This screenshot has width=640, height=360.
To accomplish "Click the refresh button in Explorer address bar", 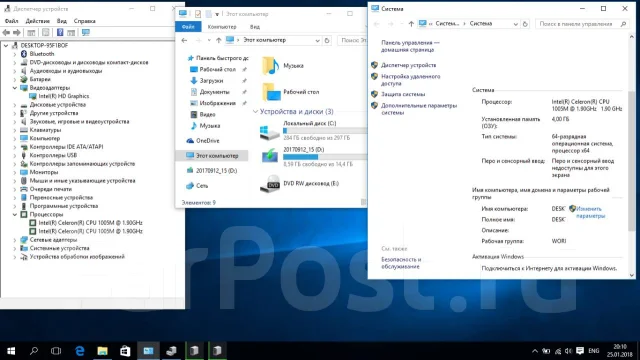I will coord(327,40).
